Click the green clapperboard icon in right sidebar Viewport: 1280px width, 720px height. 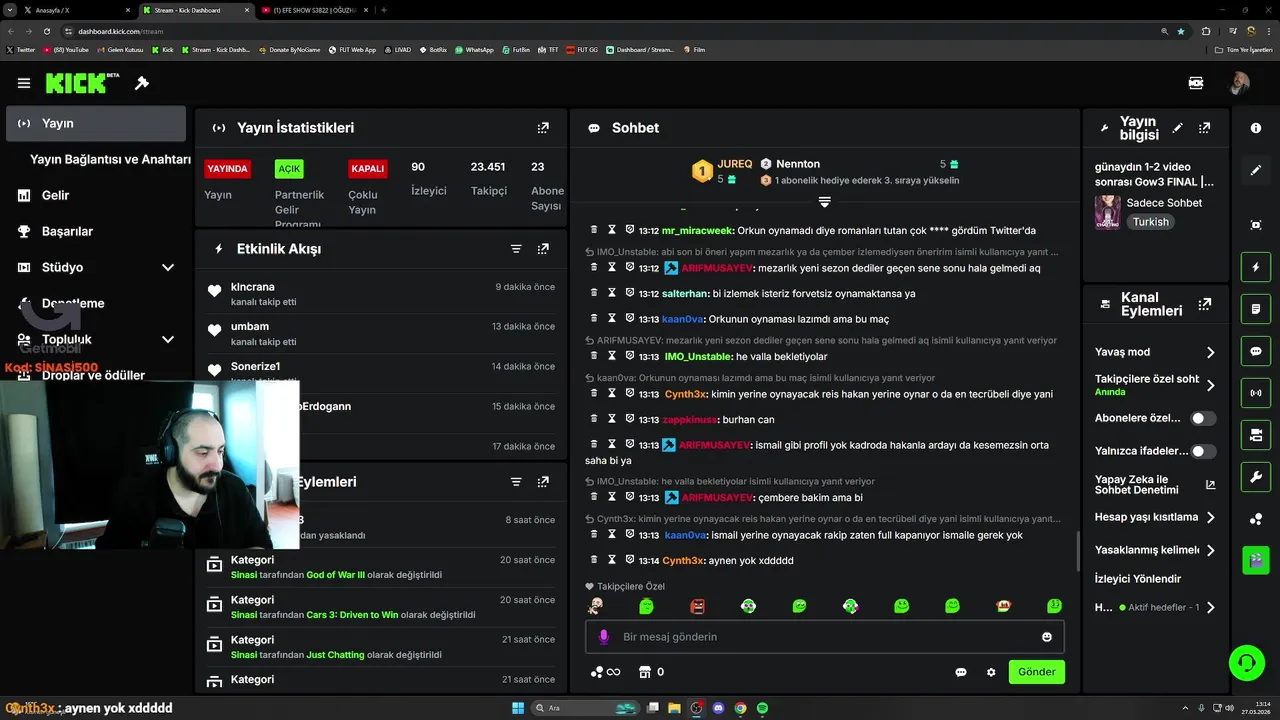(1256, 560)
